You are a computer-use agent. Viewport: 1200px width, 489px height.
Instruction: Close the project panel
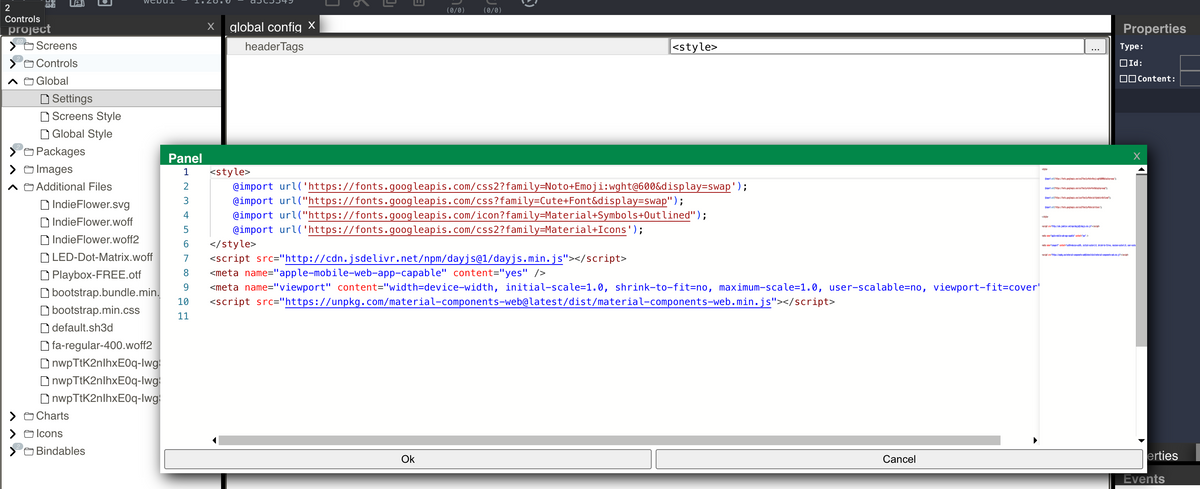210,26
